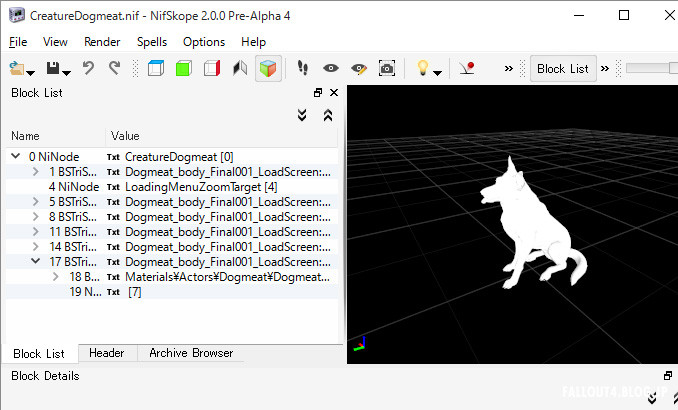Open the Load dropdown arrow
678x410 pixels.
[31, 73]
